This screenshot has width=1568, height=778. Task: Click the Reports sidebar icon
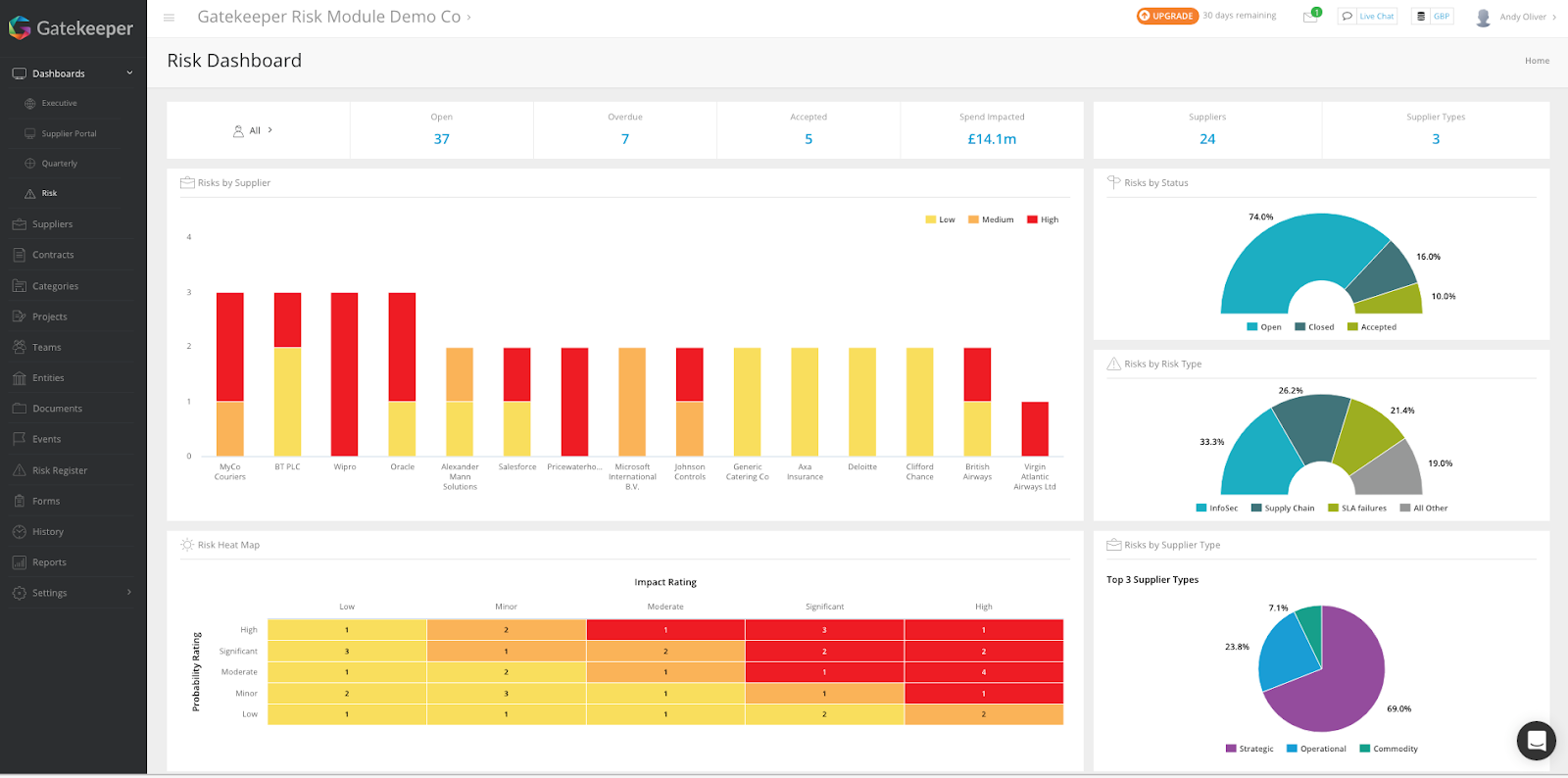tap(19, 562)
